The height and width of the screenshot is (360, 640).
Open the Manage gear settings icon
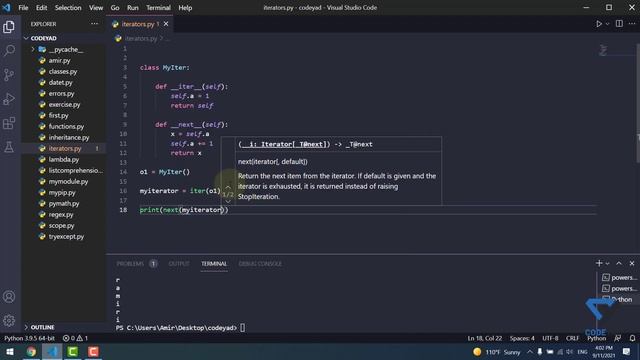tap(9, 321)
